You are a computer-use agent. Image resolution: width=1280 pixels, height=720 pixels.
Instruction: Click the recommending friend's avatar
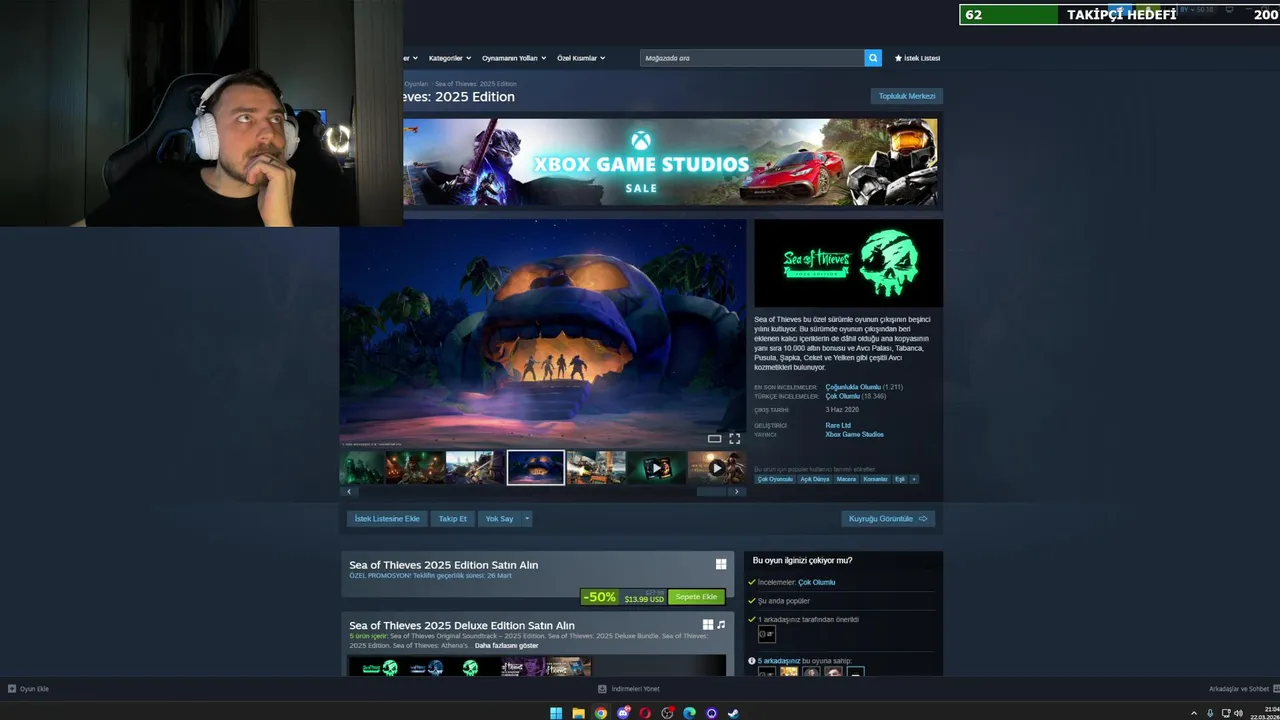[767, 634]
